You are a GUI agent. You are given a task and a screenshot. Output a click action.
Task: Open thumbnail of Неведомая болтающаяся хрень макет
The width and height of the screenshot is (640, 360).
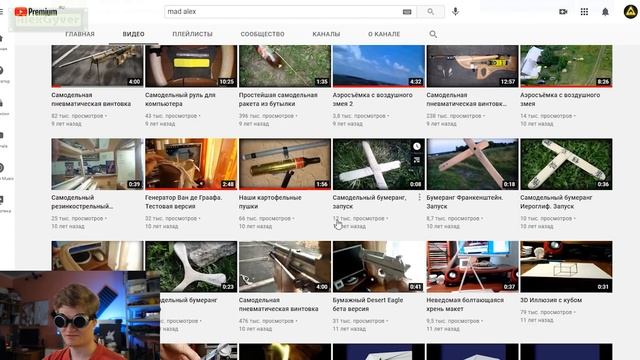point(472,267)
